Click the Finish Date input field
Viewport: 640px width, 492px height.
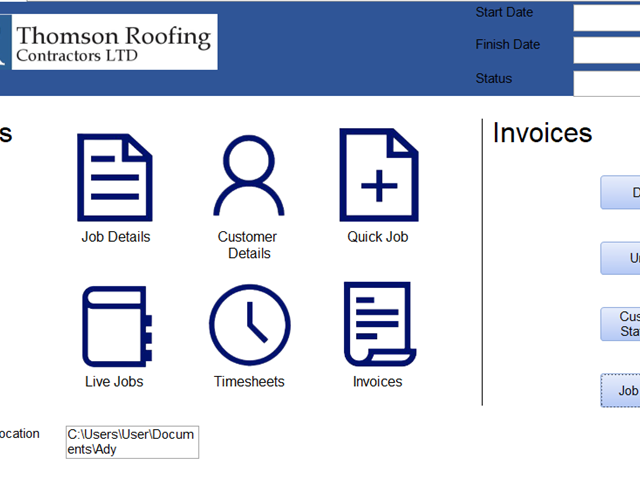(x=608, y=49)
